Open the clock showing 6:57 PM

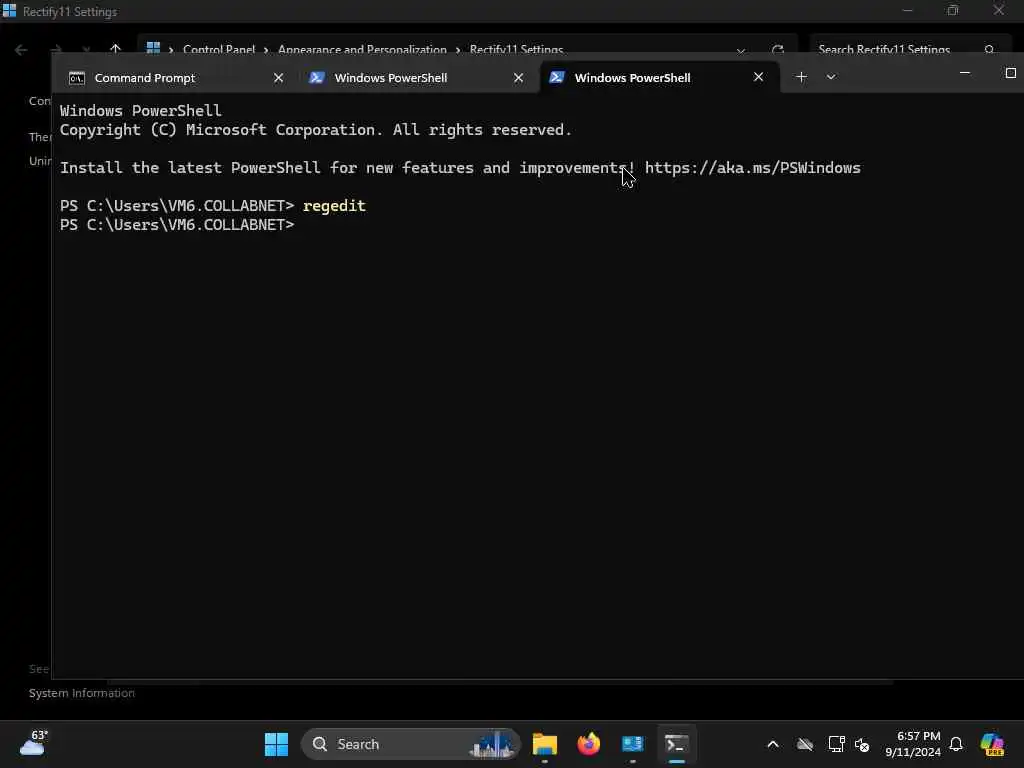913,744
